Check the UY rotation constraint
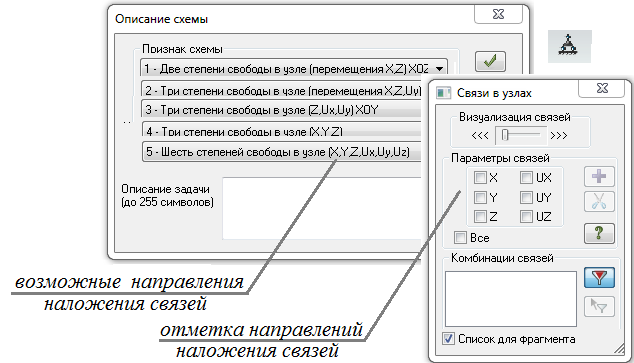This screenshot has width=634, height=363. pyautogui.click(x=526, y=197)
